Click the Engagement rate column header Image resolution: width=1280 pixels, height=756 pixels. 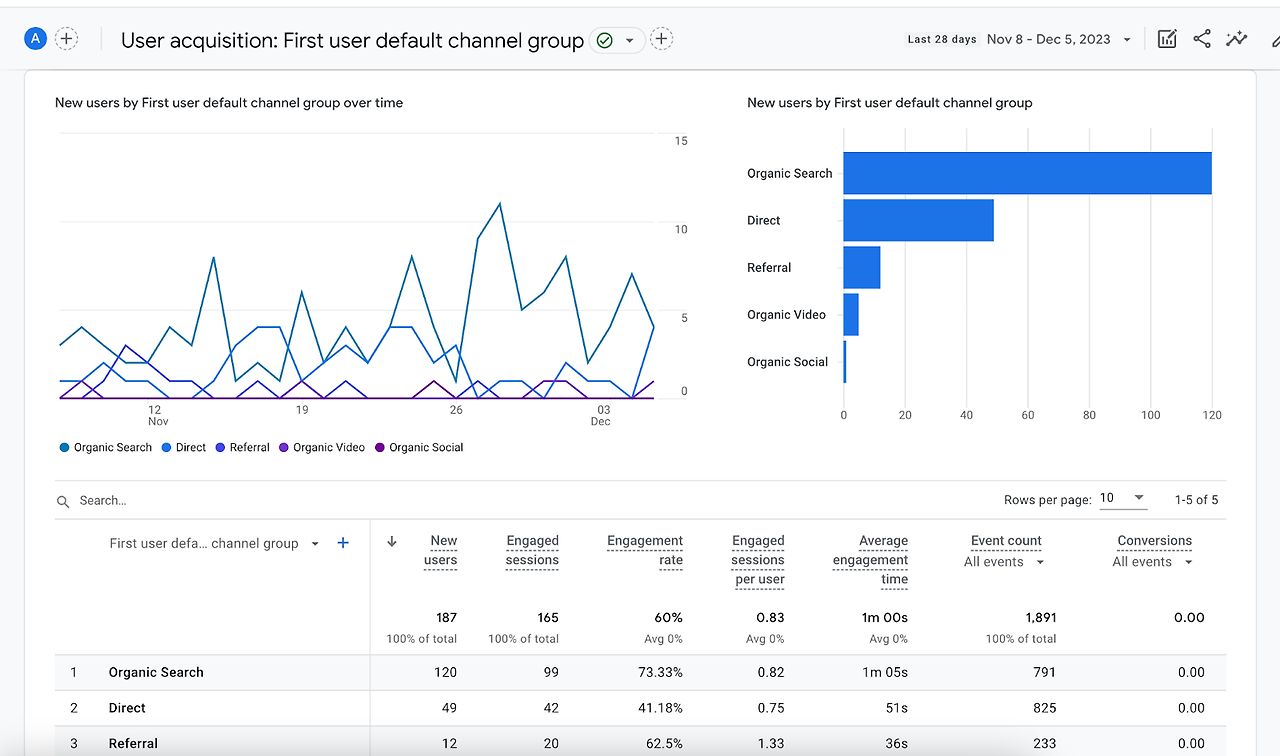(645, 550)
